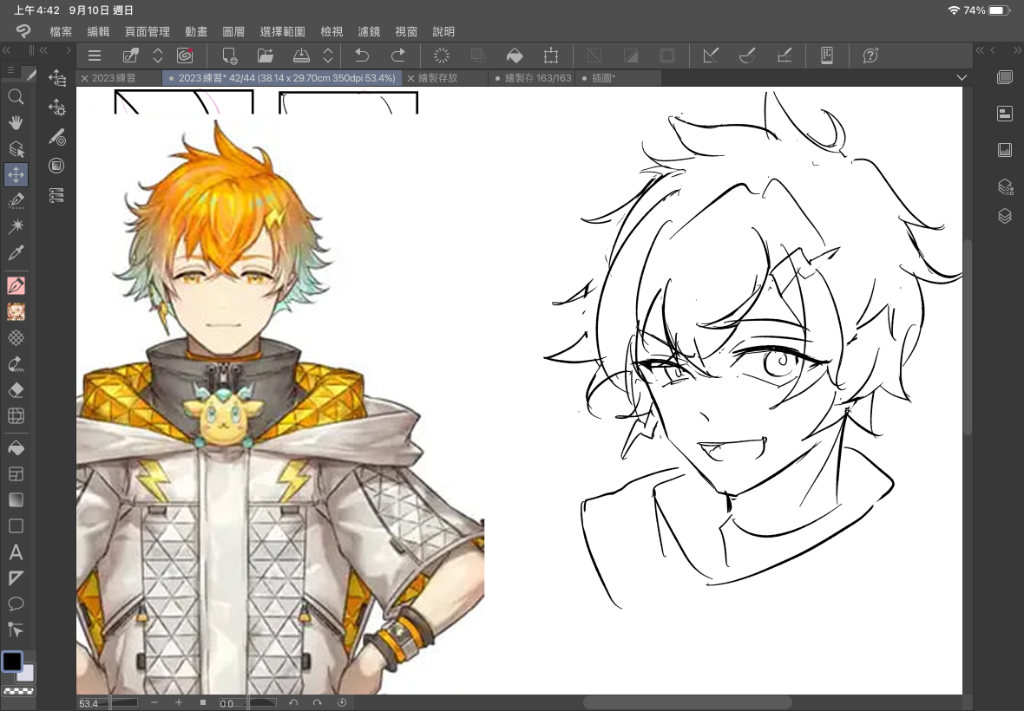Select the light sub color swatch
The width and height of the screenshot is (1024, 711).
coord(27,673)
